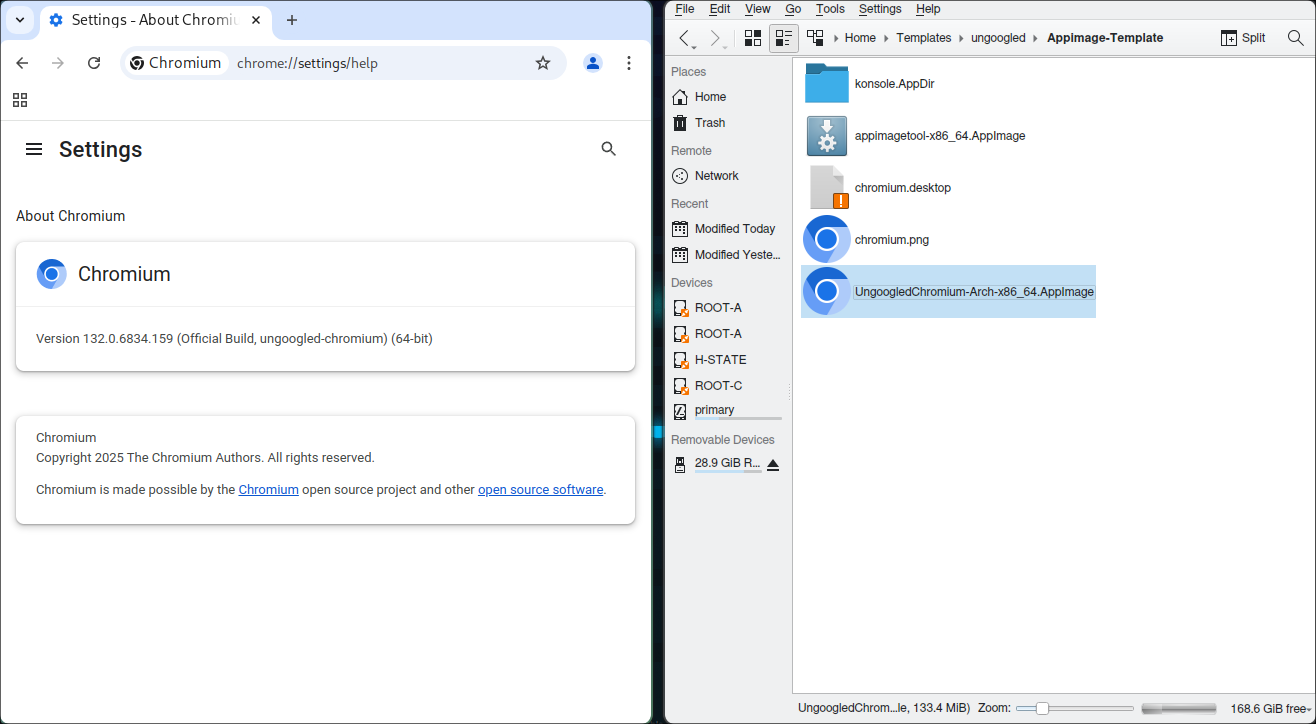Expand breadcrumb arrow after ungoogled
Viewport: 1316px width, 724px height.
[x=1036, y=38]
